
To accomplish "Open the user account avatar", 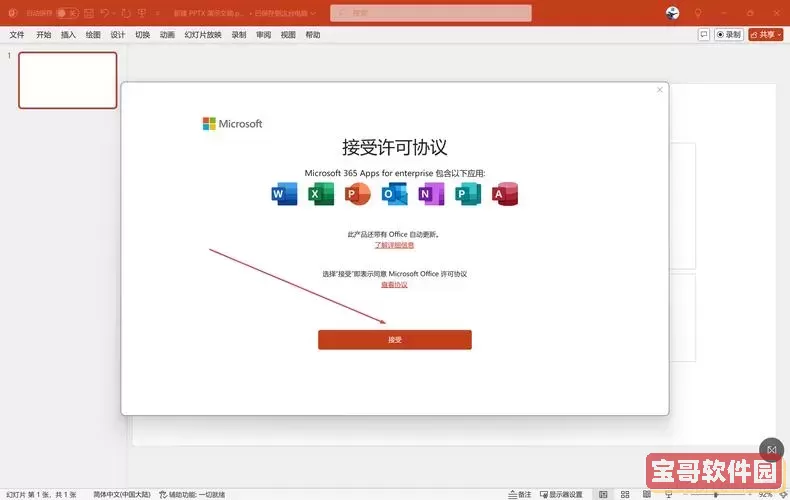I will tap(672, 13).
